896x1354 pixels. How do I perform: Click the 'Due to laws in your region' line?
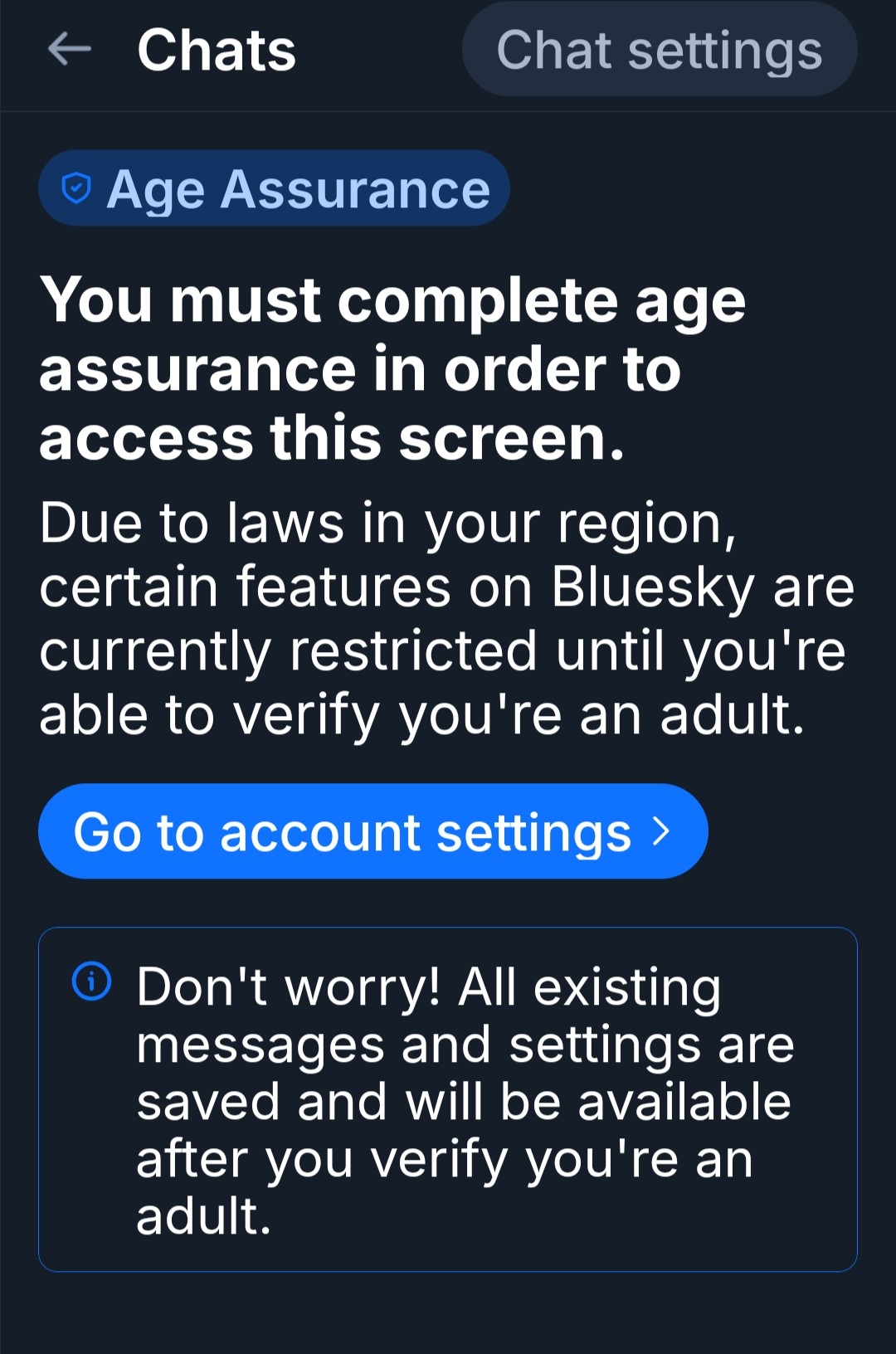[387, 524]
